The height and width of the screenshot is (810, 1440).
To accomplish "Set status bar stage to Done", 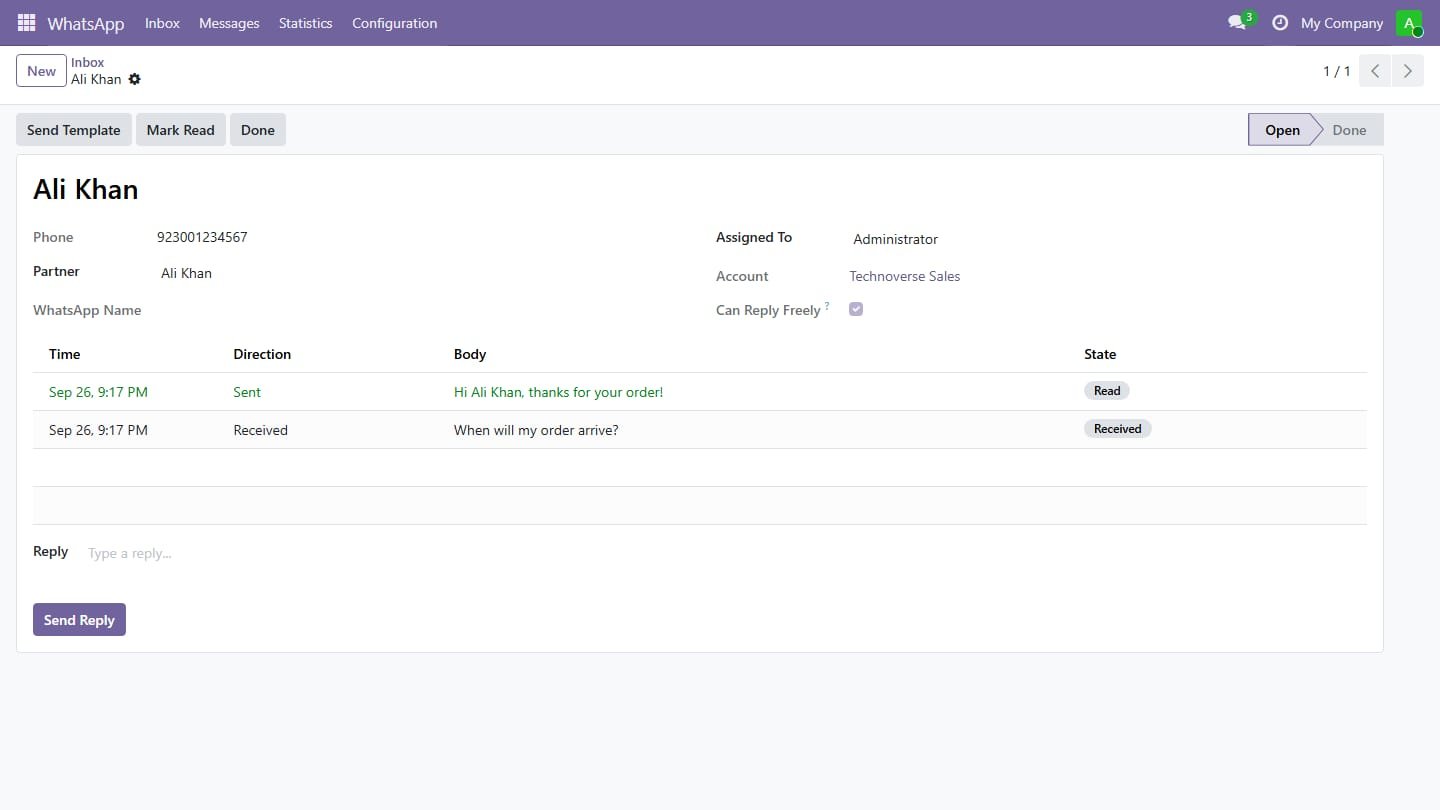I will [1349, 130].
